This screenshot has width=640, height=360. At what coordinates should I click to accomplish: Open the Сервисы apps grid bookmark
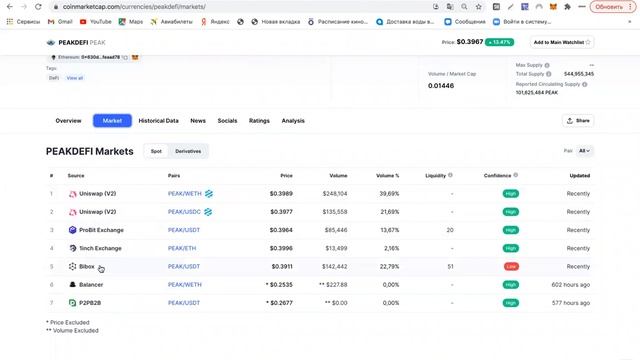tap(23, 22)
